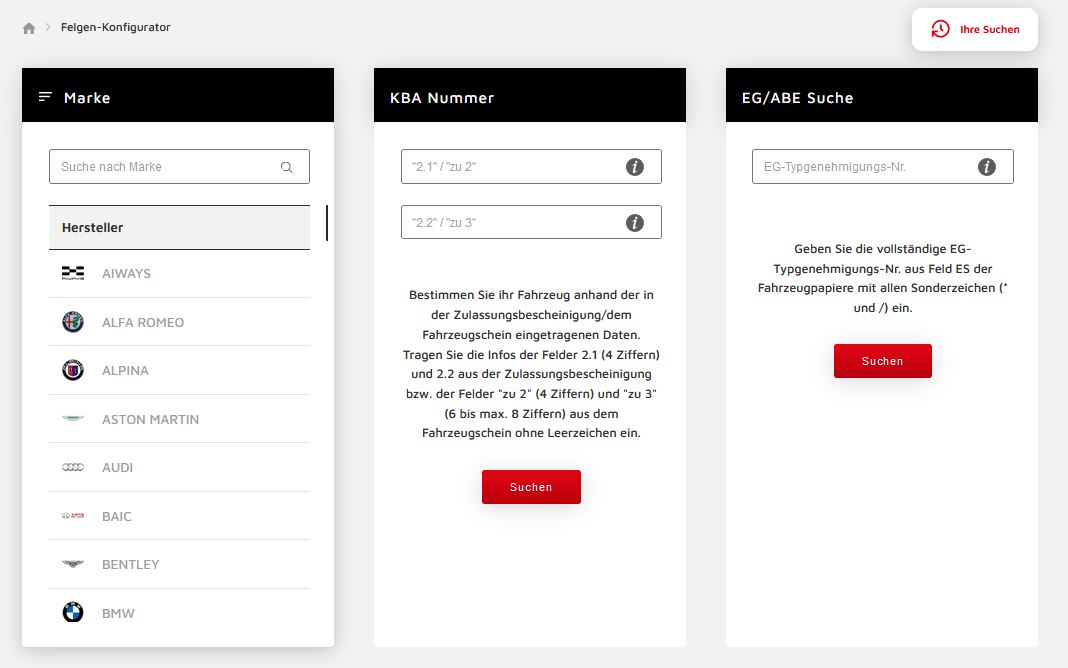Screen dimensions: 1068x668
Task: Select the Hersteller header row
Action: [x=179, y=227]
